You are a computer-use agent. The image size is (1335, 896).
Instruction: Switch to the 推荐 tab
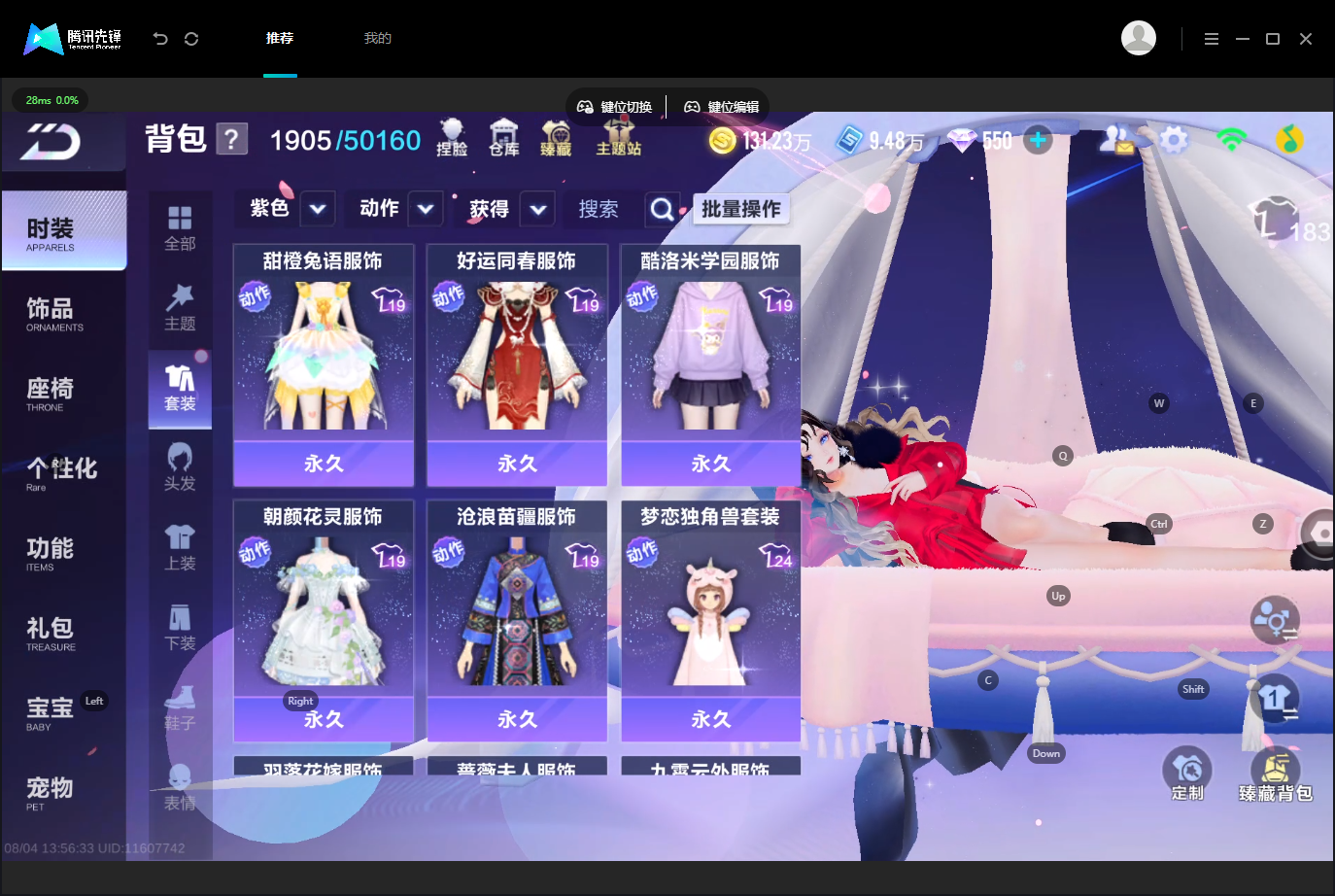(x=280, y=38)
